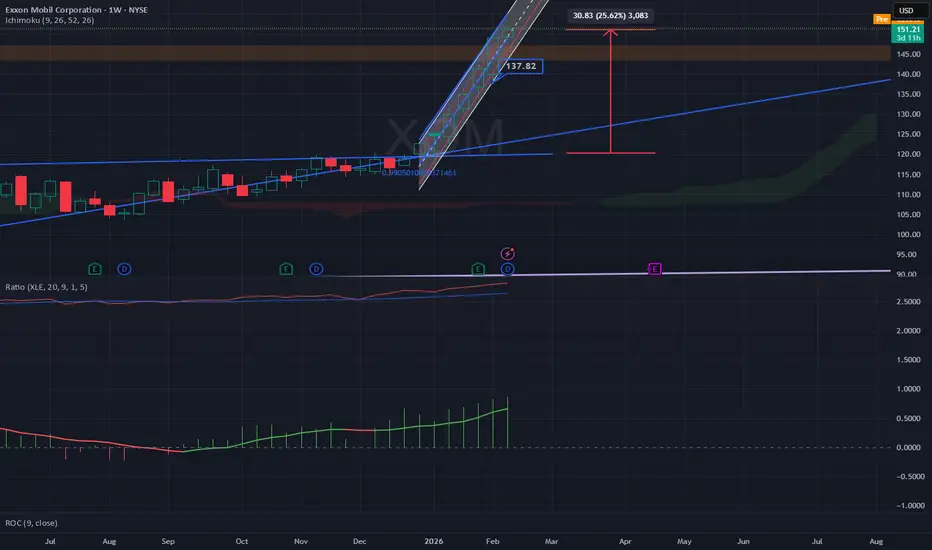This screenshot has width=932, height=550.
Task: Click the purple upcoming earnings E marker
Action: [654, 269]
